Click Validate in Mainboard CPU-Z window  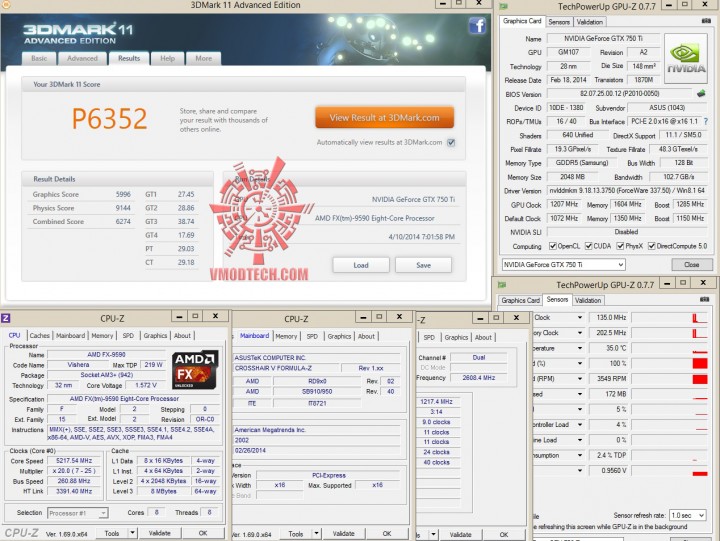[x=343, y=534]
